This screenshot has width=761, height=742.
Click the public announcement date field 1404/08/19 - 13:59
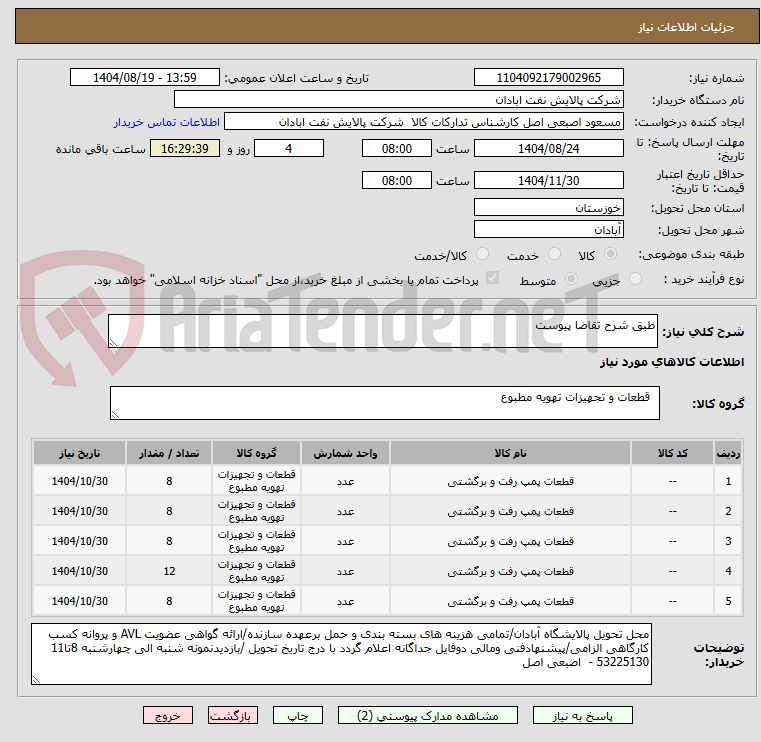[x=145, y=78]
